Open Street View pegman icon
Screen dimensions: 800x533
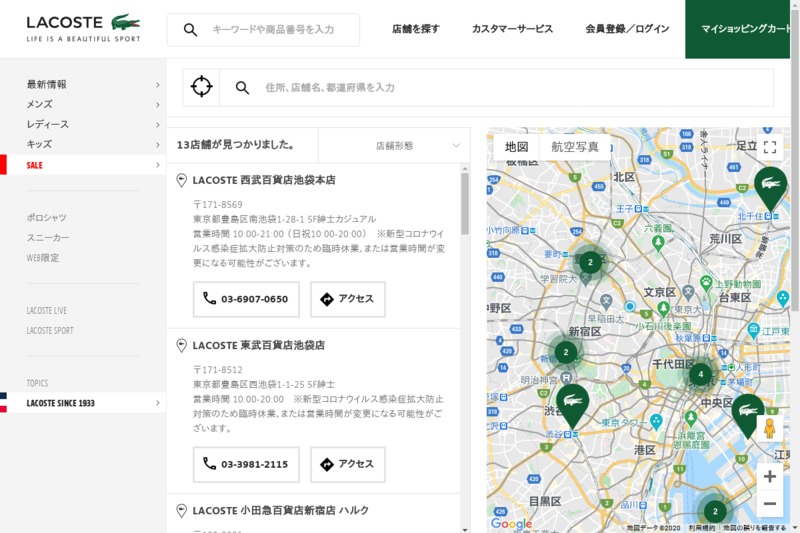click(x=769, y=428)
